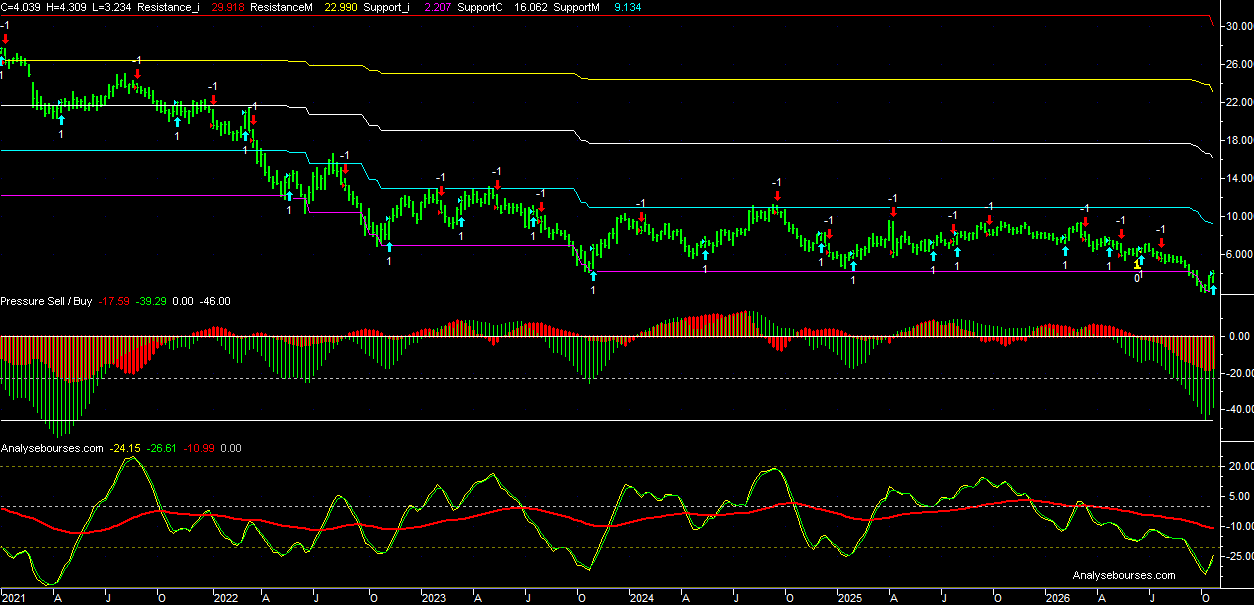This screenshot has width=1254, height=605.
Task: Select the SupportC label in header
Action: pyautogui.click(x=480, y=7)
